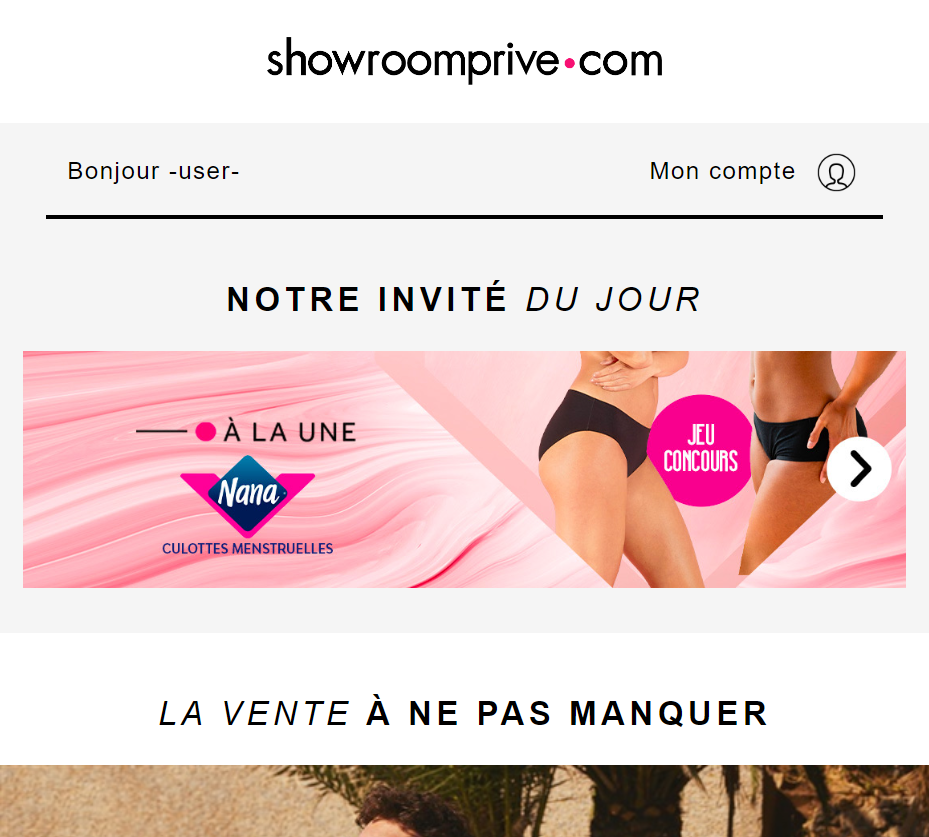Image resolution: width=929 pixels, height=837 pixels.
Task: Click the pink dot in logo
Action: coord(569,63)
